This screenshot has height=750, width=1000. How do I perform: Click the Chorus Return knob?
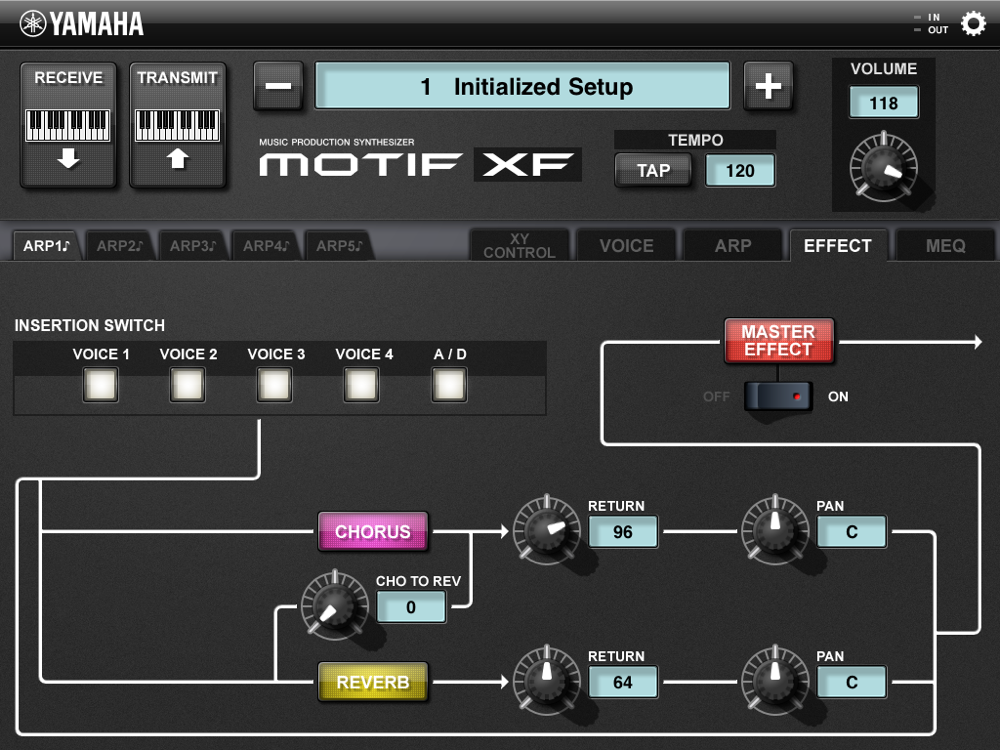point(547,529)
